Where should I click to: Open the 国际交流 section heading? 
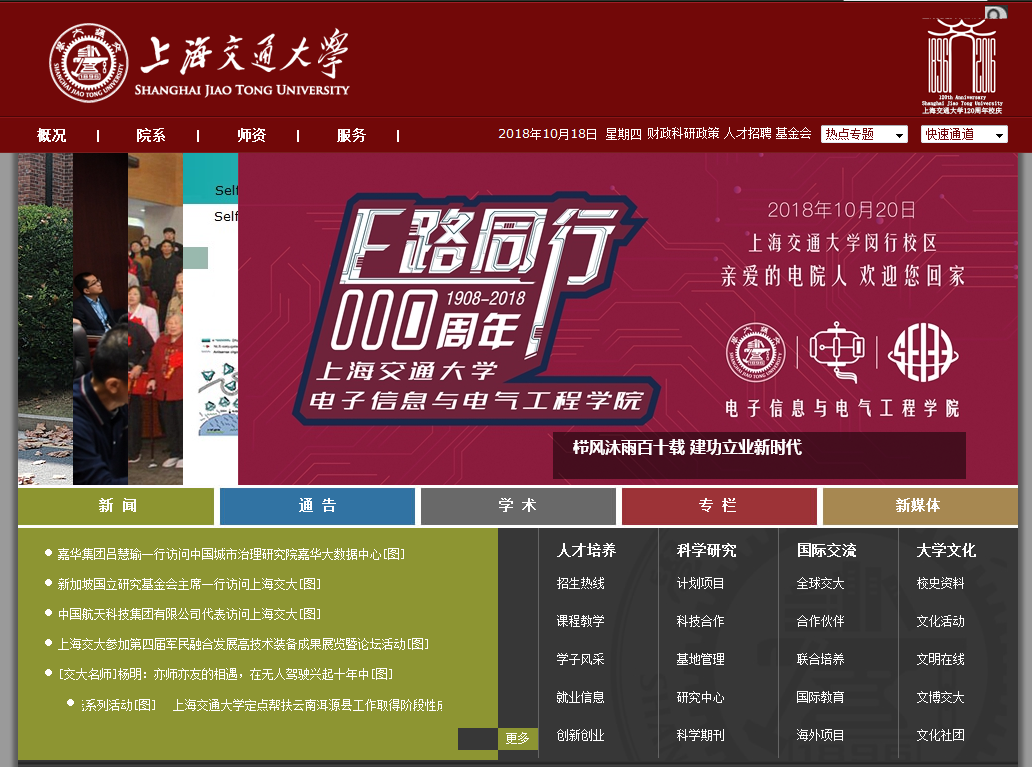[826, 550]
